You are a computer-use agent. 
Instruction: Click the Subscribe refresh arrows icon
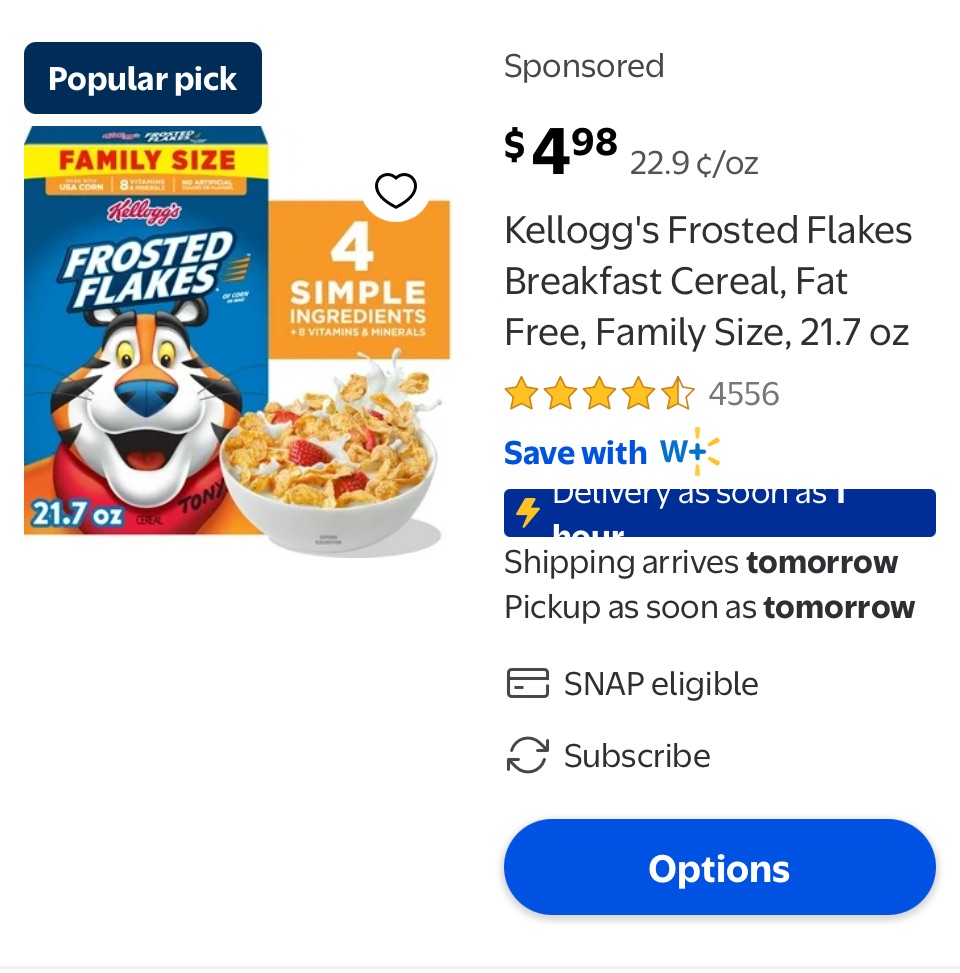coord(527,755)
